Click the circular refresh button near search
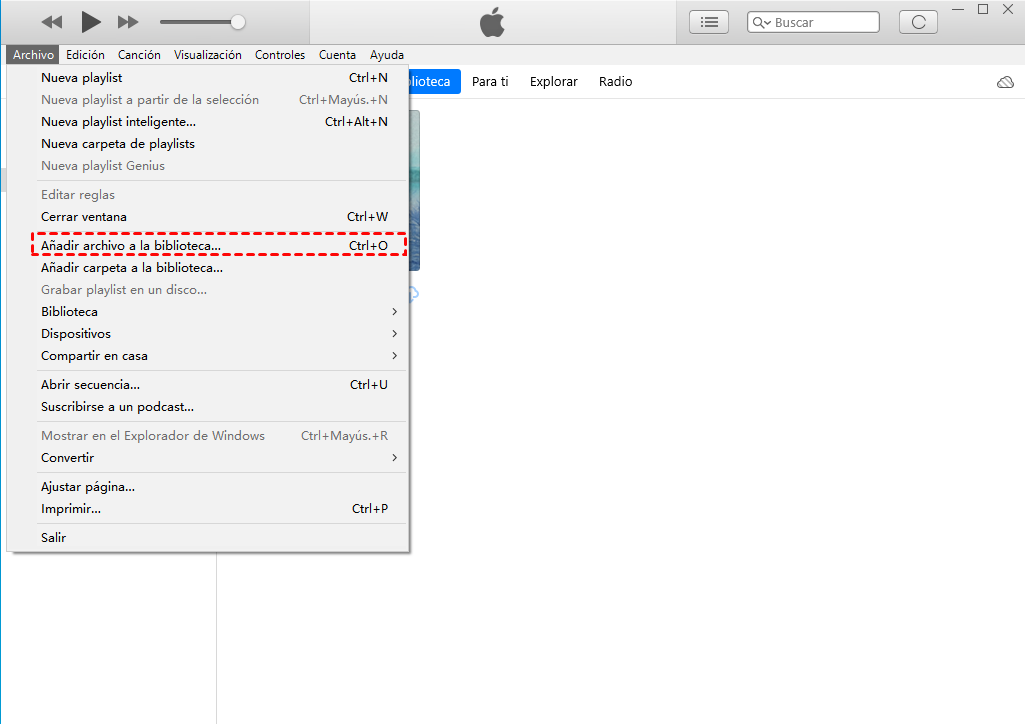 click(918, 22)
